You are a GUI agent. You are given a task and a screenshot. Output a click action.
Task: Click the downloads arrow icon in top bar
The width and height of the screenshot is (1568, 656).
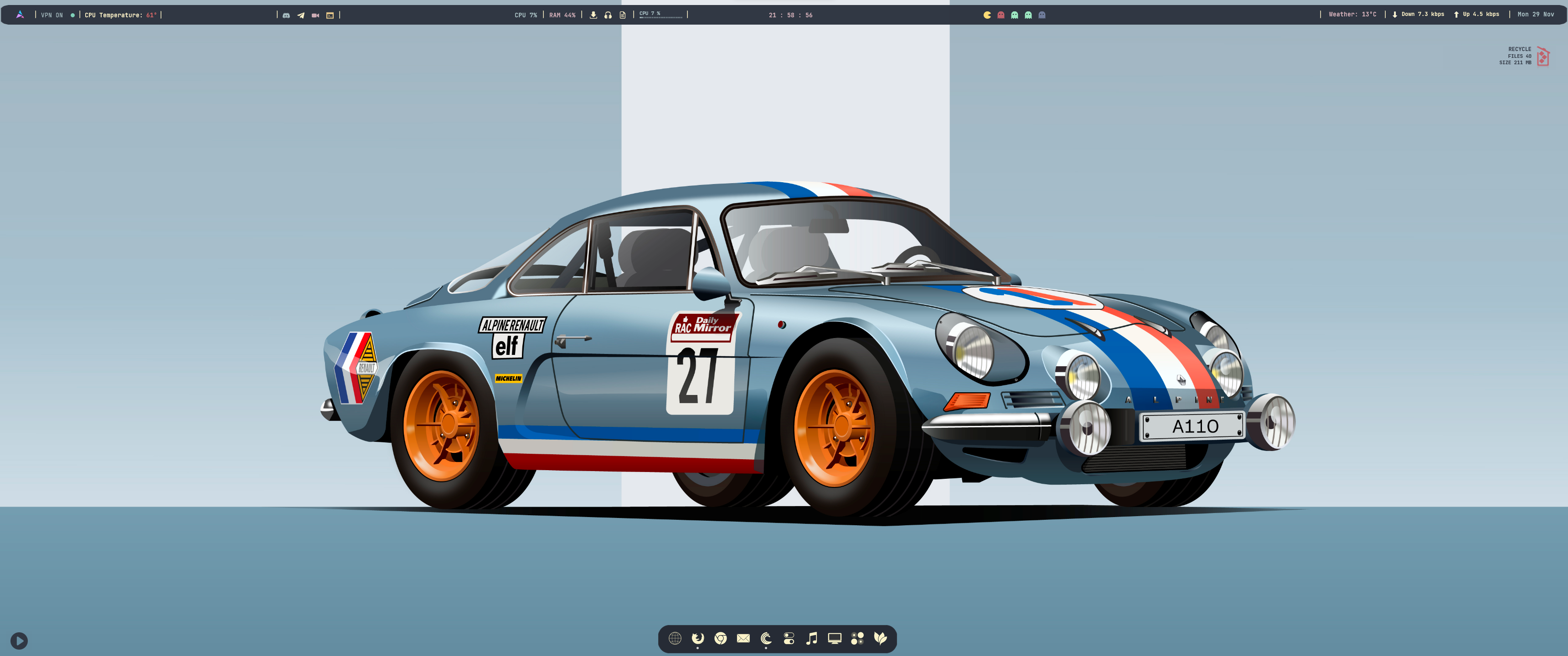[593, 15]
